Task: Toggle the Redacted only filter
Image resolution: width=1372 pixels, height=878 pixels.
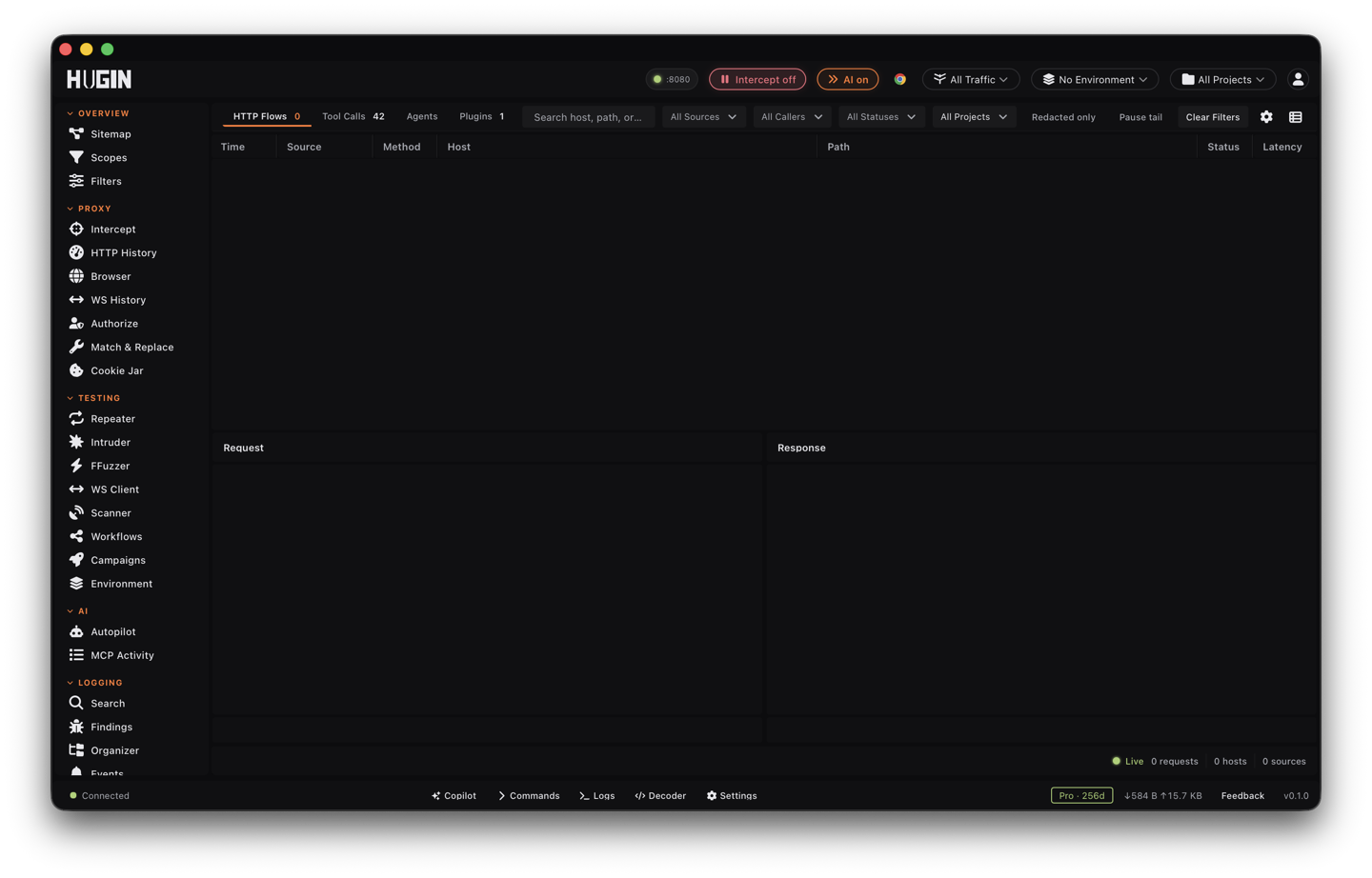Action: click(x=1063, y=117)
